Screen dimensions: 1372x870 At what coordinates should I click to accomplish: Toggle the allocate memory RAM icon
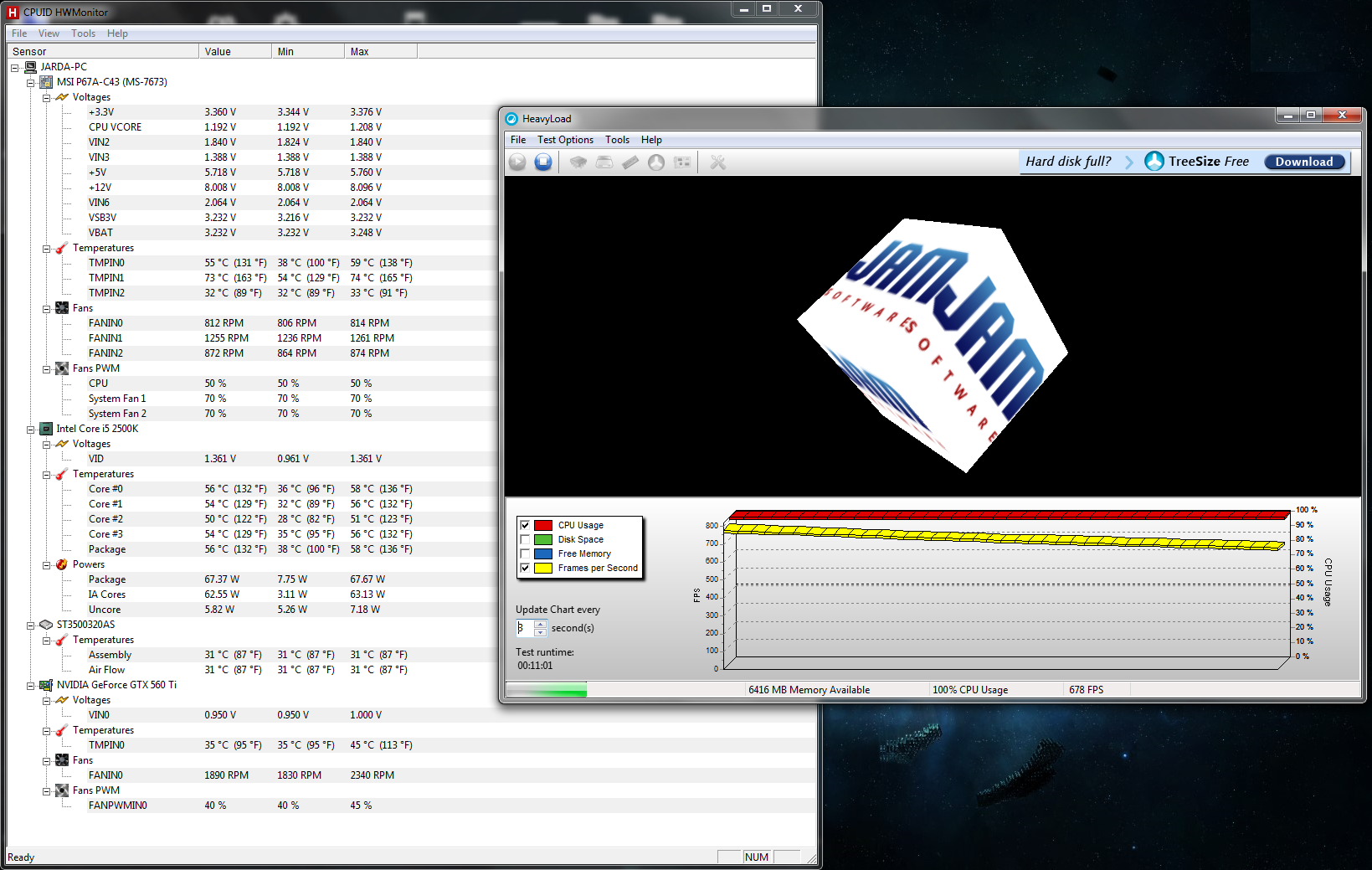(630, 162)
